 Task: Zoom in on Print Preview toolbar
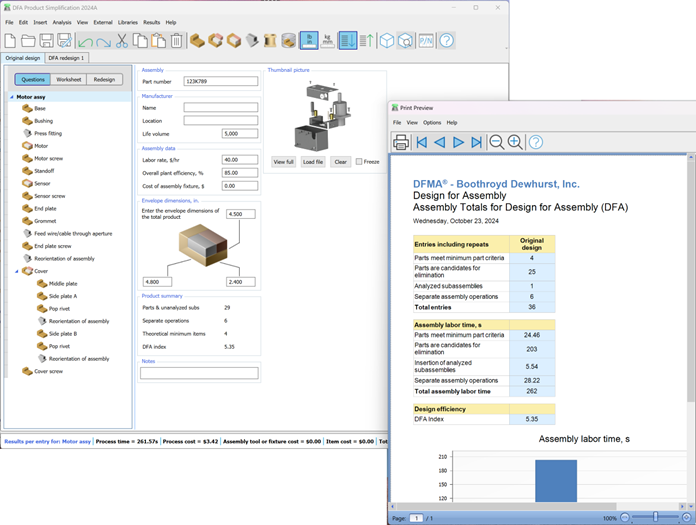coord(515,142)
